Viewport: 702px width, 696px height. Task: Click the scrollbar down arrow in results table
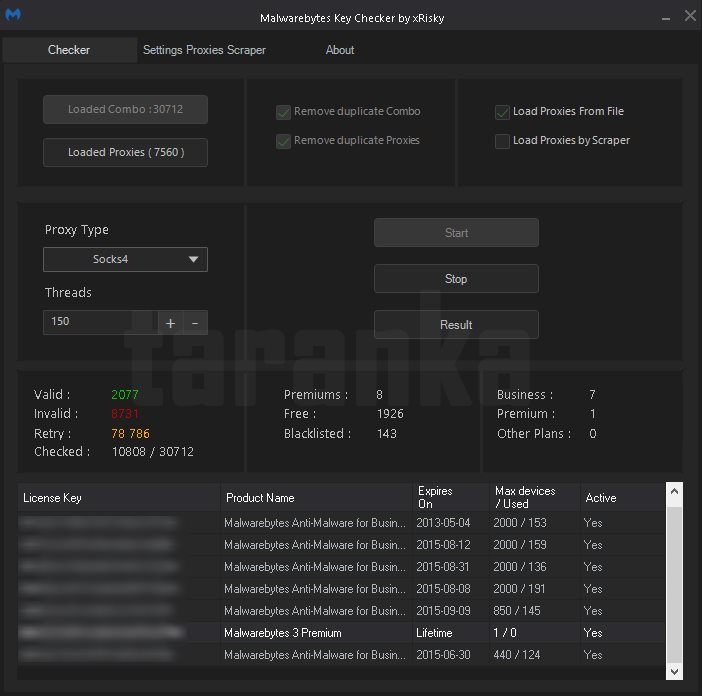pos(674,671)
